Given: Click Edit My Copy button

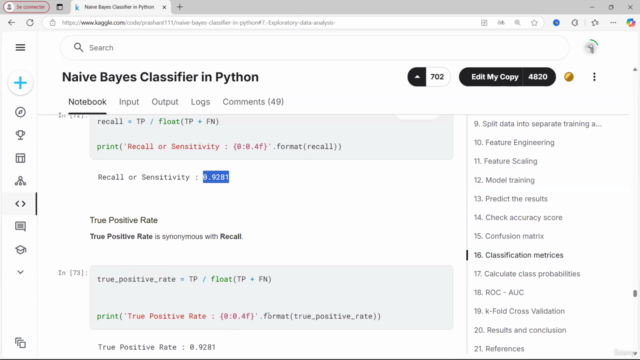Looking at the screenshot, I should coord(494,77).
